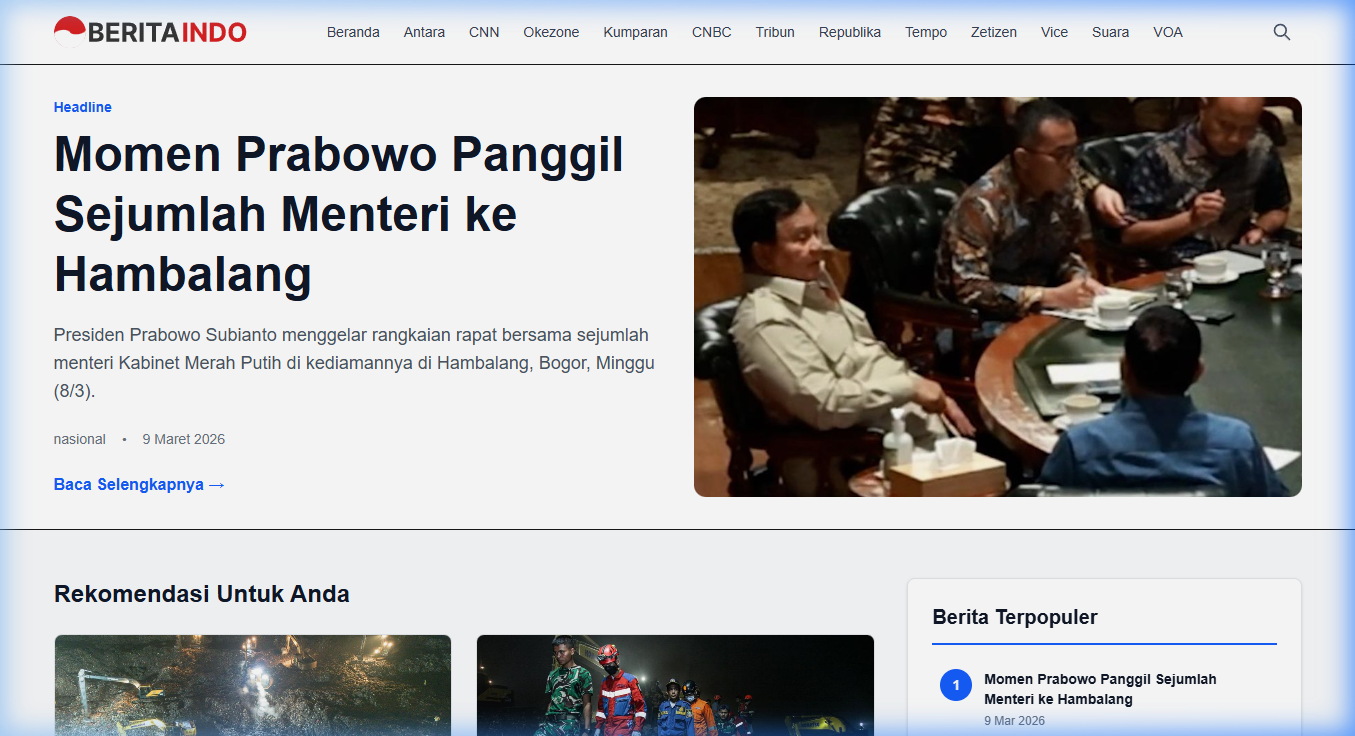The width and height of the screenshot is (1355, 736).
Task: Navigate to the Suara section
Action: (x=1110, y=32)
